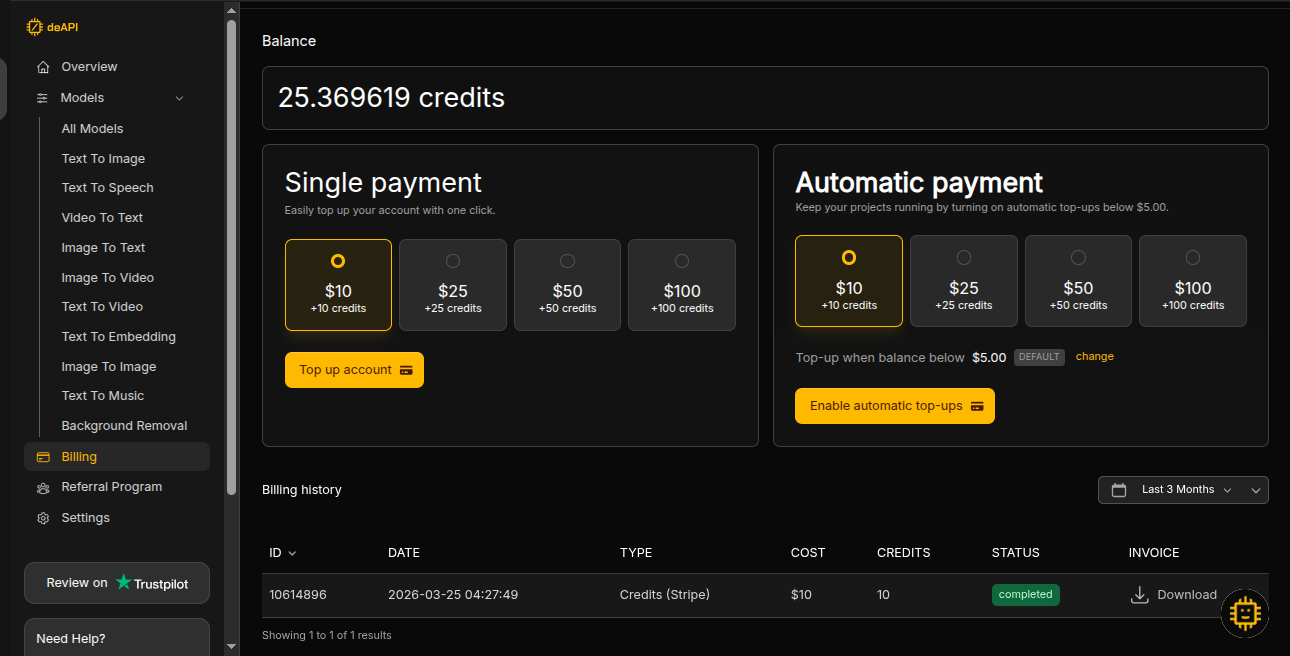Click the completed status badge
The height and width of the screenshot is (656, 1290).
1025,595
